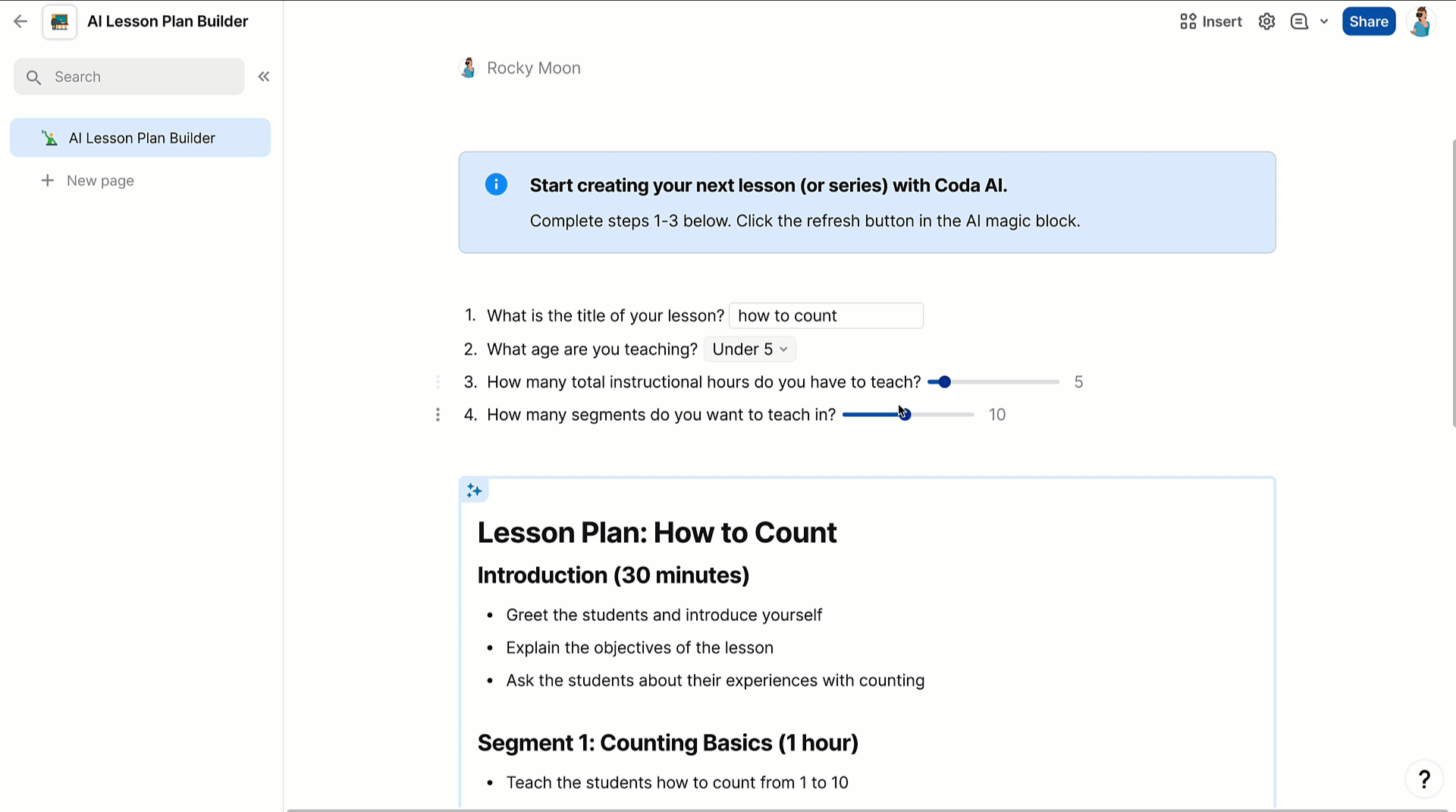Viewport: 1456px width, 812px height.
Task: Open your profile avatar menu
Action: 1421,21
